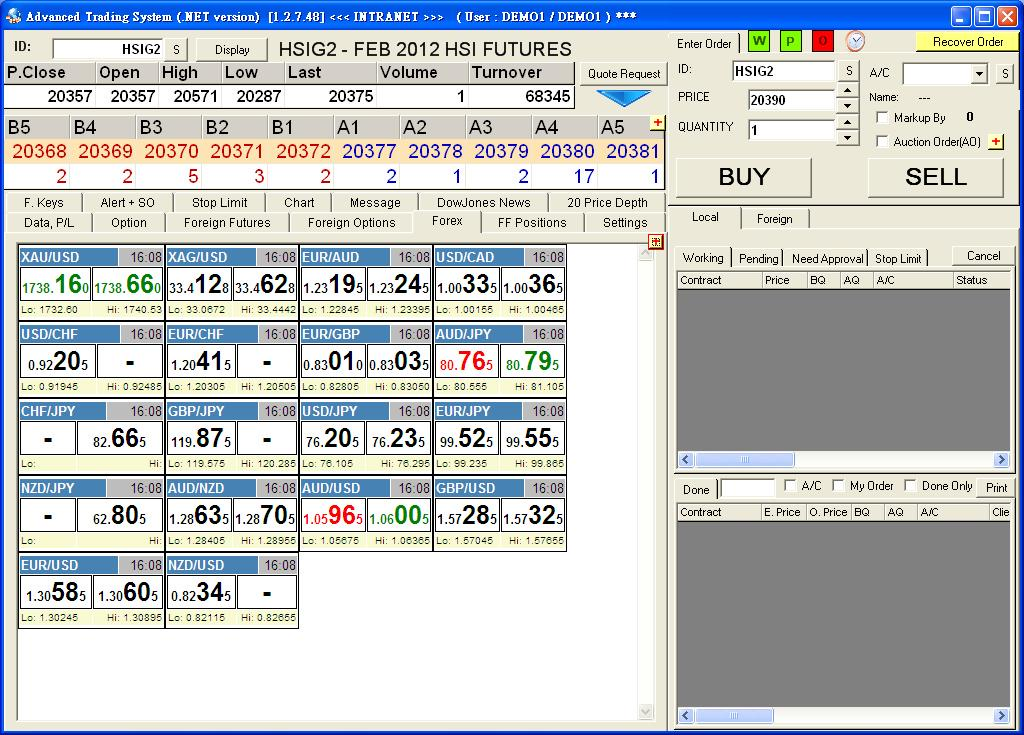Switch to the Chart tab
Image resolution: width=1024 pixels, height=735 pixels.
[x=299, y=202]
